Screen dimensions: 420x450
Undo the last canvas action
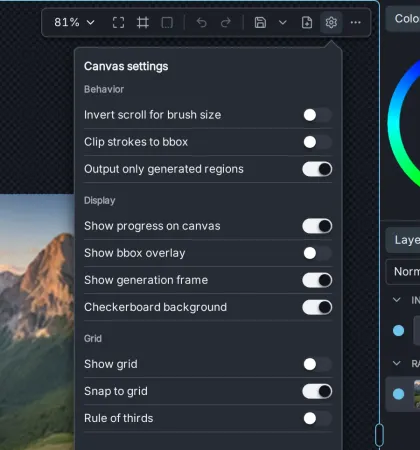202,23
